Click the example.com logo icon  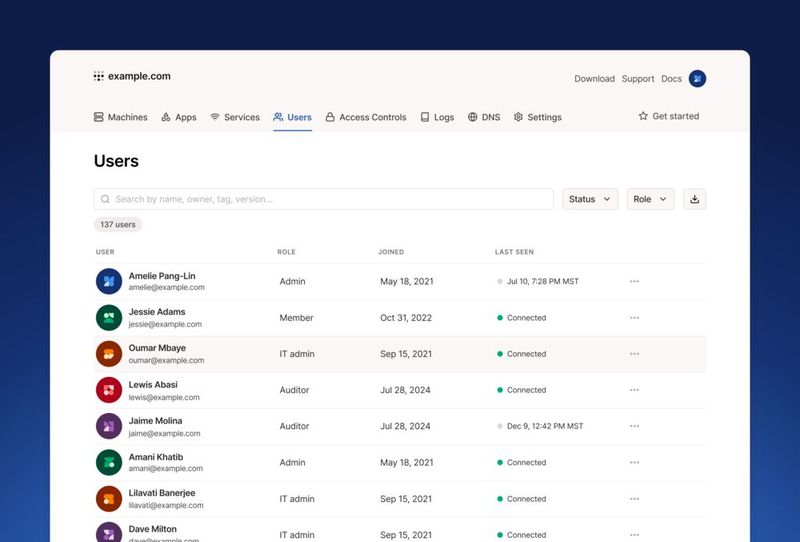[99, 76]
